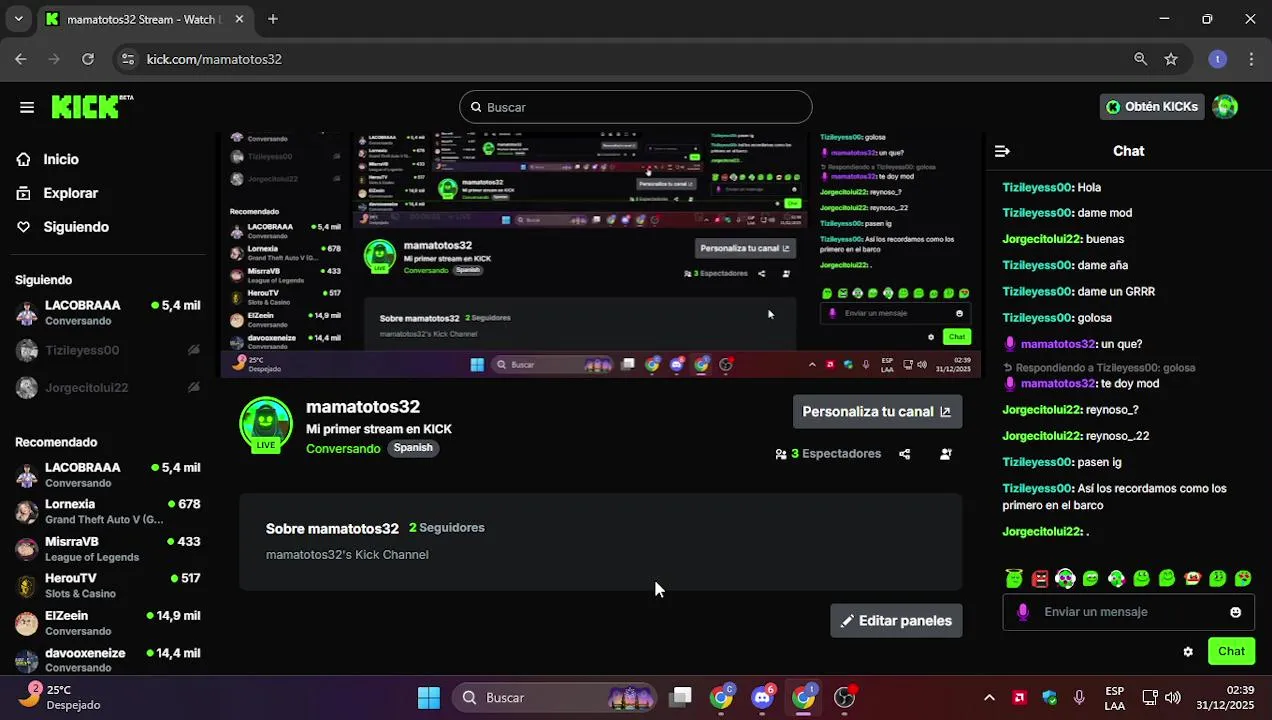Click the Conversando category link
The width and height of the screenshot is (1272, 720).
tap(343, 449)
